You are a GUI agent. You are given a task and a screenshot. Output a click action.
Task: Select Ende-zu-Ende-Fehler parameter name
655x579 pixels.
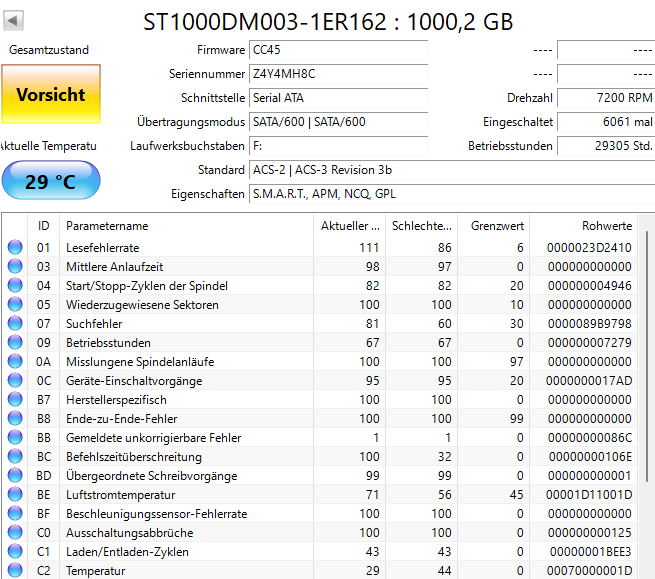(122, 419)
